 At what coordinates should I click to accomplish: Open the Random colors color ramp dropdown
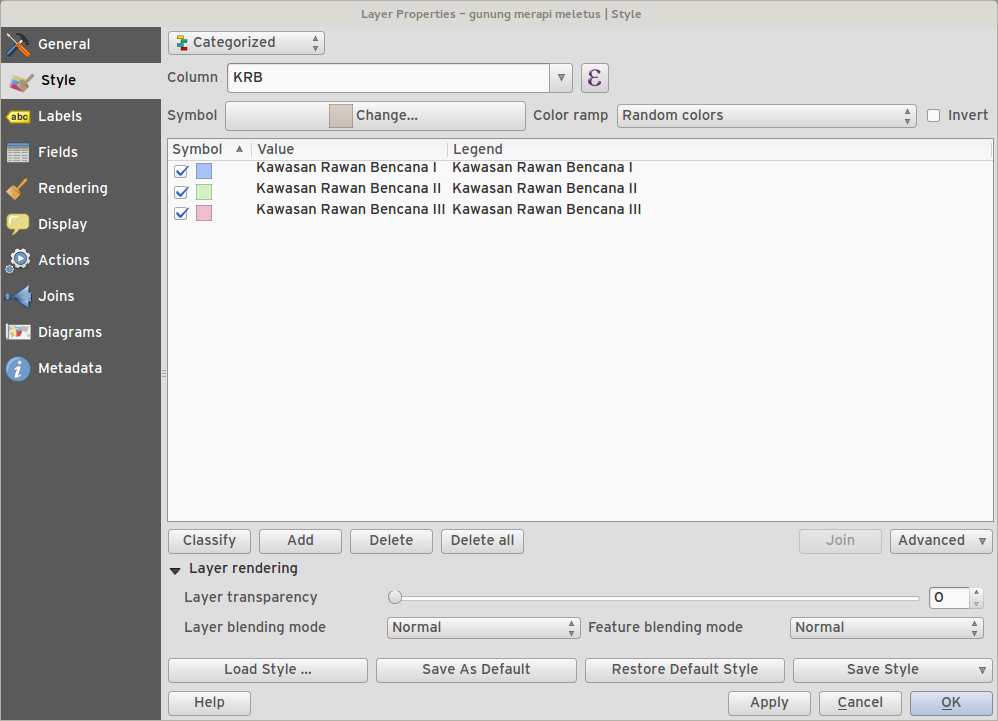point(766,116)
